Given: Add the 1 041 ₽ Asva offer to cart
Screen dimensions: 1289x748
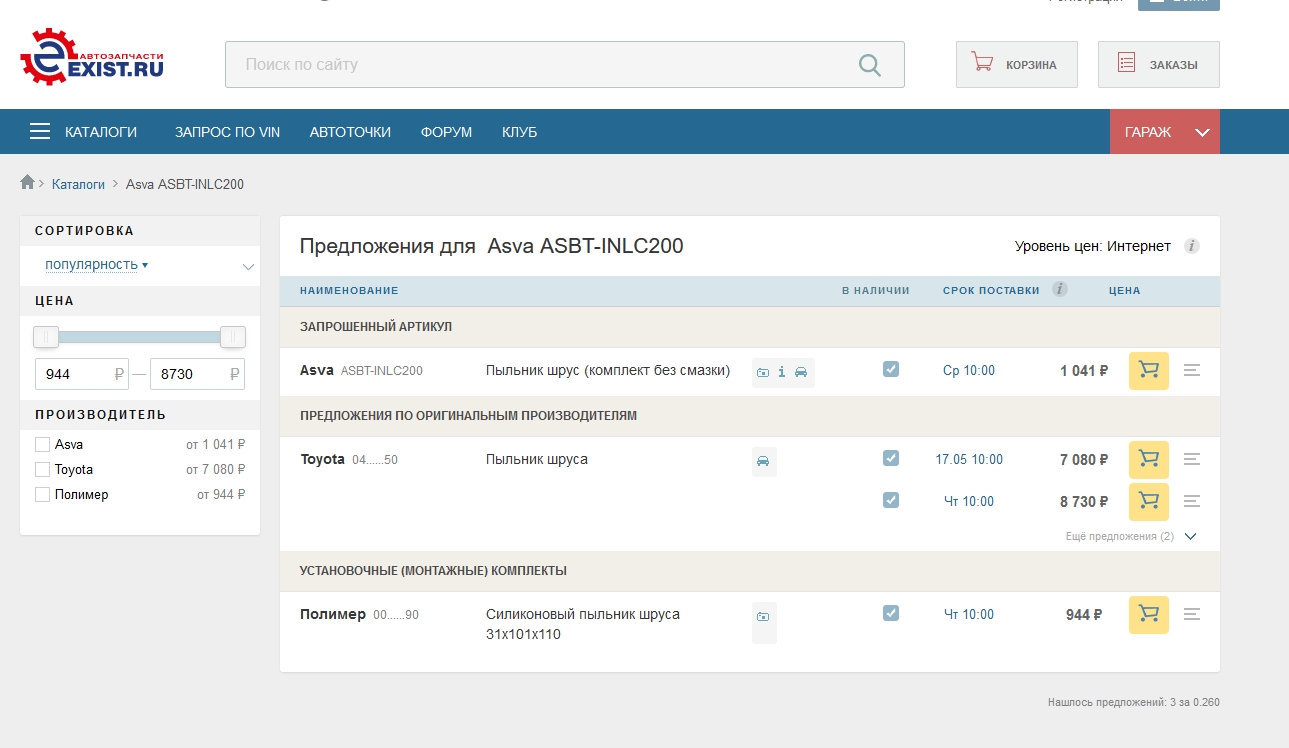Looking at the screenshot, I should click(x=1149, y=371).
